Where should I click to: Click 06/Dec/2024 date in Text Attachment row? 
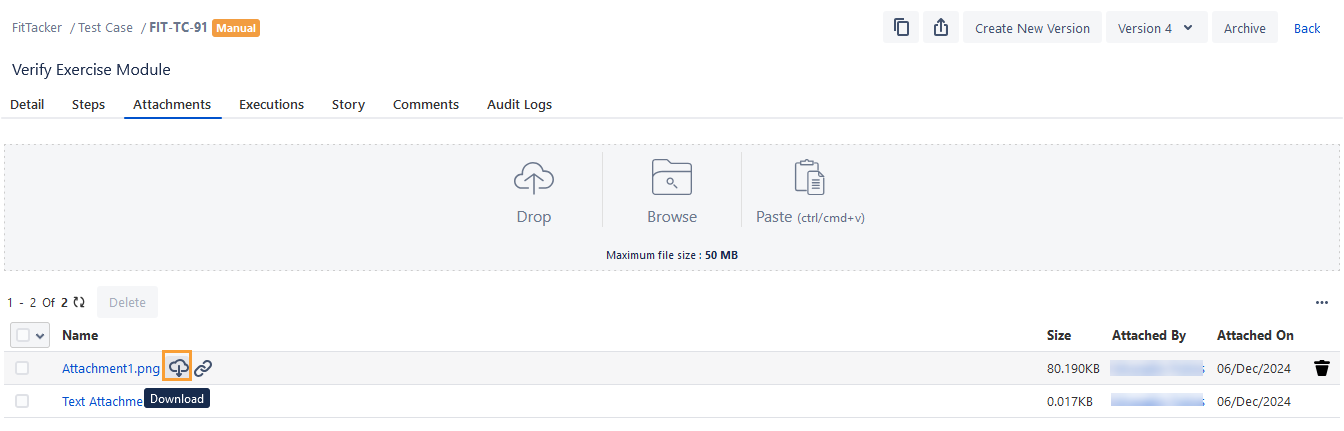[1254, 401]
